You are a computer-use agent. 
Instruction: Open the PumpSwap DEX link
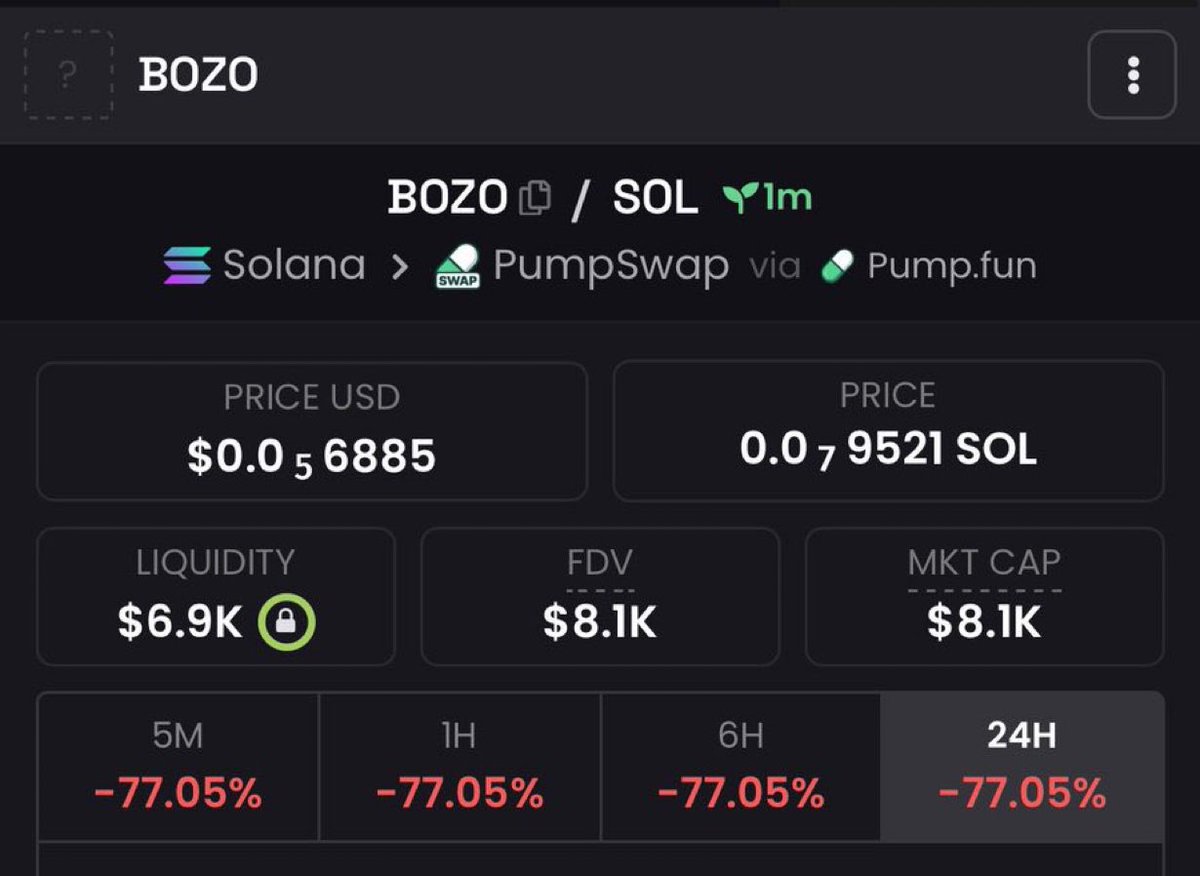tap(611, 266)
